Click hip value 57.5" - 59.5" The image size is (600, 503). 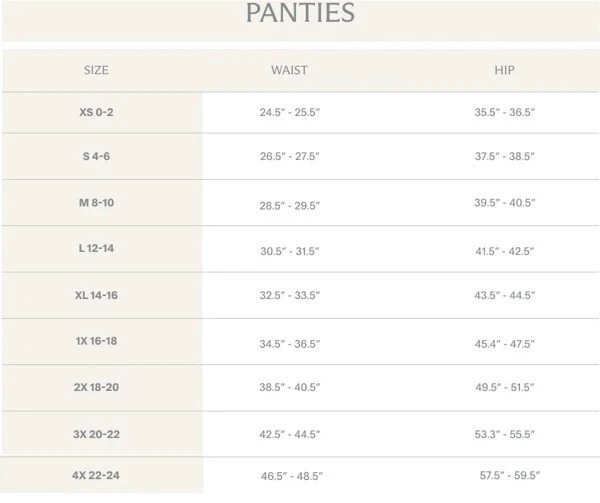(509, 476)
